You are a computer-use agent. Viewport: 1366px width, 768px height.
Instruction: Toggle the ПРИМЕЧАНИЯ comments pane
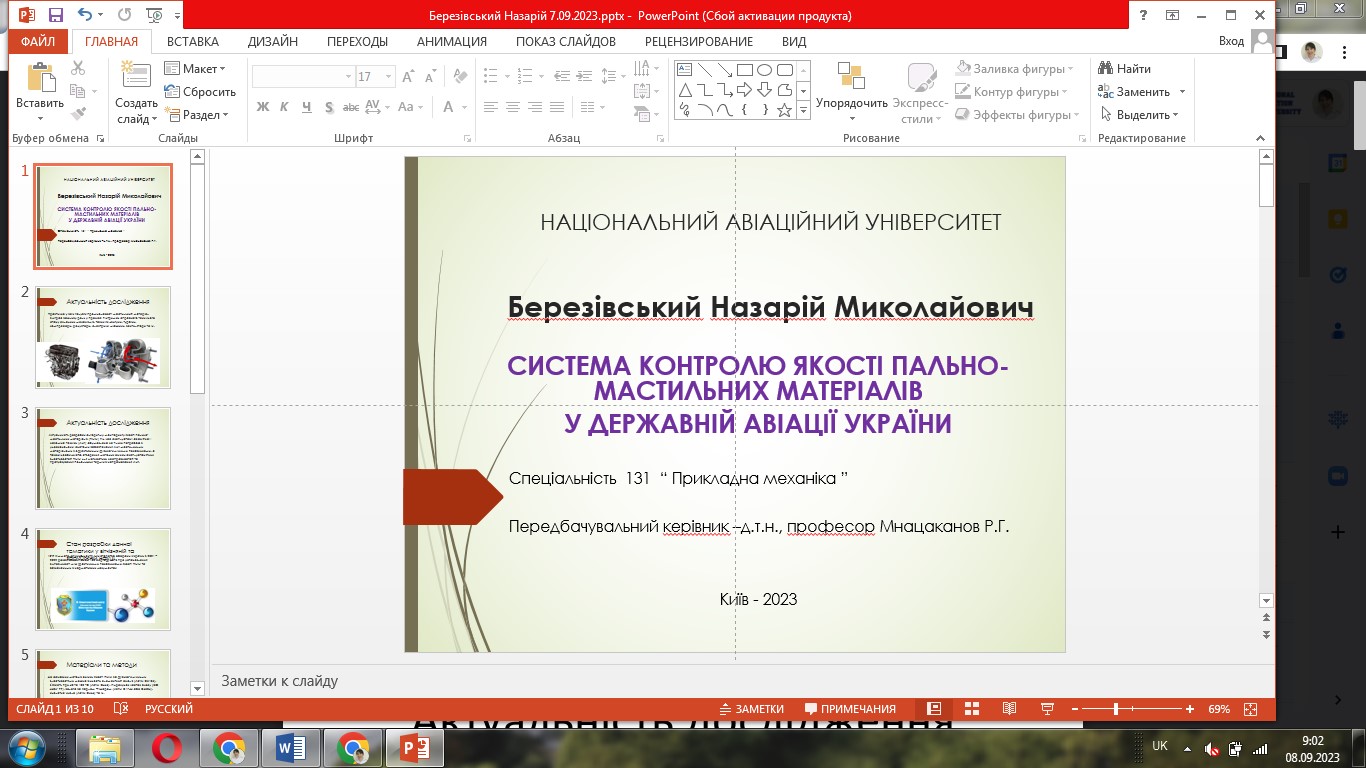pos(848,709)
